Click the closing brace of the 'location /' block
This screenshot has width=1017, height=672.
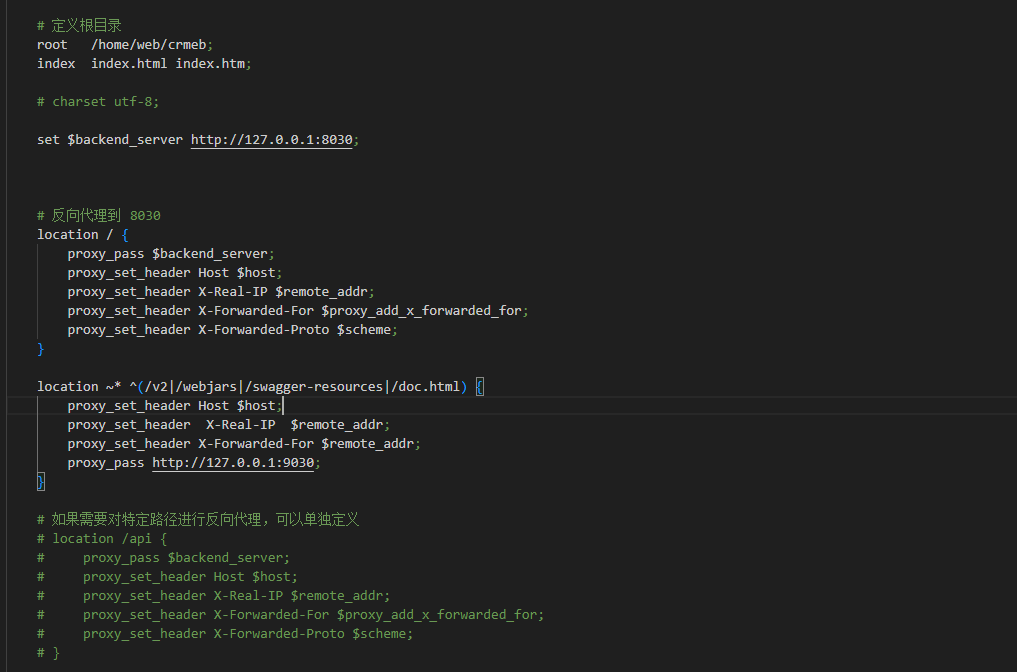[x=41, y=349]
